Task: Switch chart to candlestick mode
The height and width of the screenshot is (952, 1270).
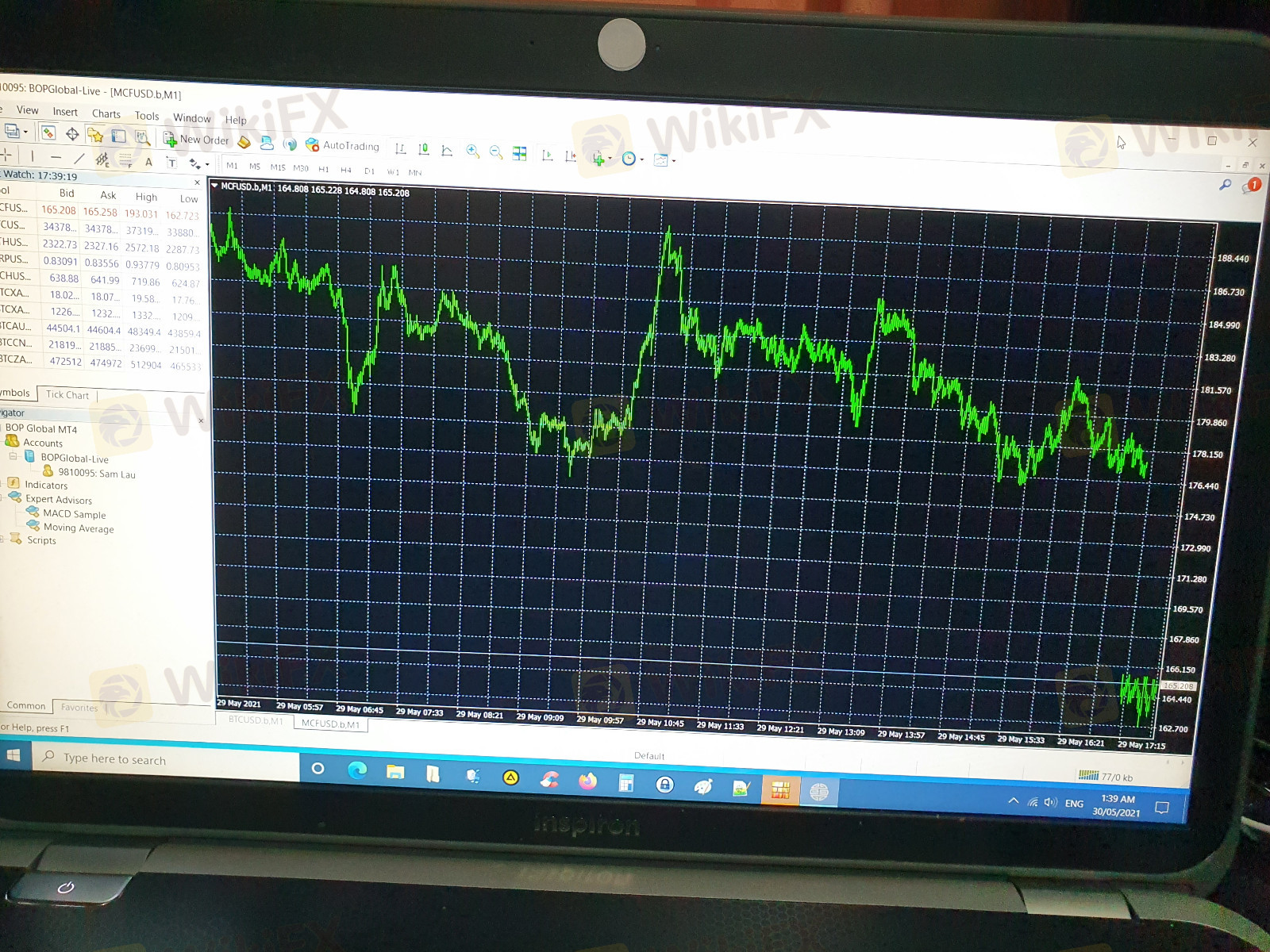Action: pyautogui.click(x=424, y=149)
